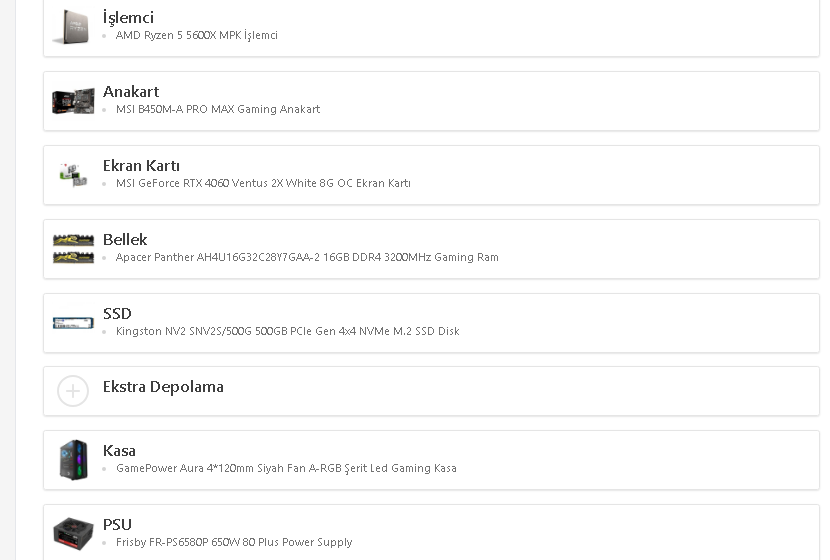Viewport: 830px width, 560px height.
Task: Click the Frisby power supply image
Action: 73,533
